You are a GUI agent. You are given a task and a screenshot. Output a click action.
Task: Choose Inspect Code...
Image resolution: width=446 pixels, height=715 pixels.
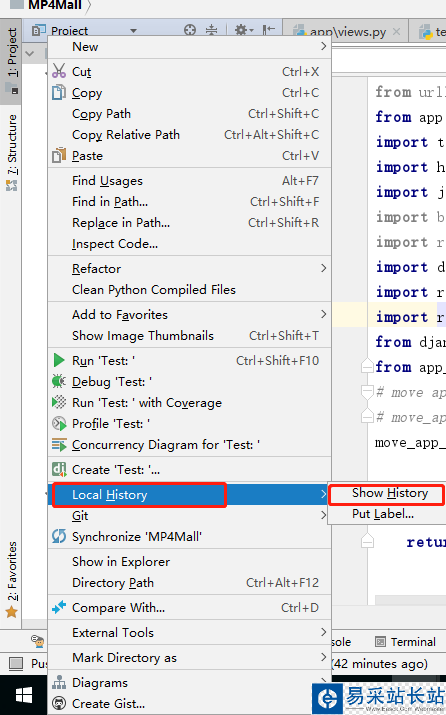(189, 244)
